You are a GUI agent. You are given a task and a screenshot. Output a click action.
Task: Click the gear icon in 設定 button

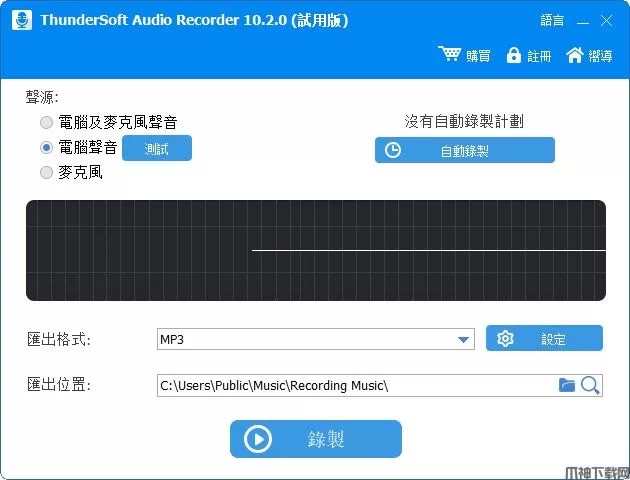pos(505,339)
